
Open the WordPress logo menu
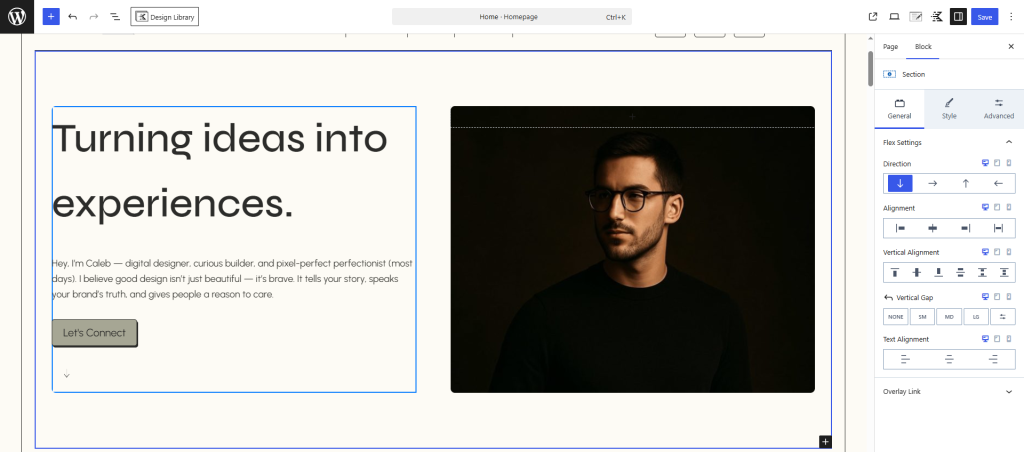pyautogui.click(x=17, y=17)
